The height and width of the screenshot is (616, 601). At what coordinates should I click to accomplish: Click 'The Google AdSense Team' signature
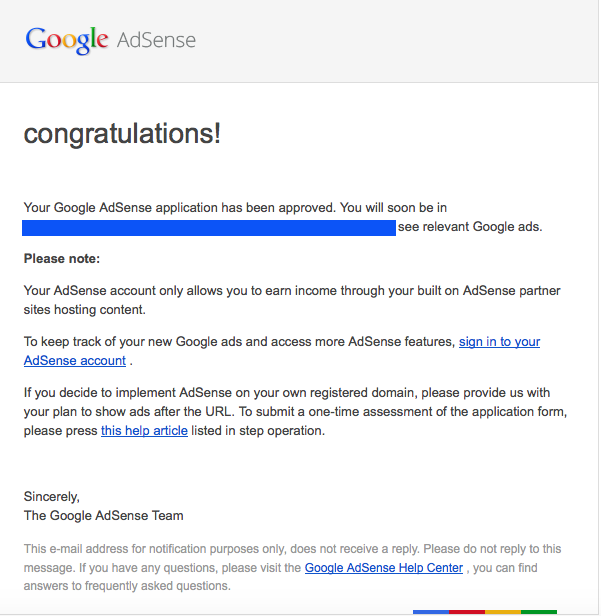pyautogui.click(x=103, y=516)
